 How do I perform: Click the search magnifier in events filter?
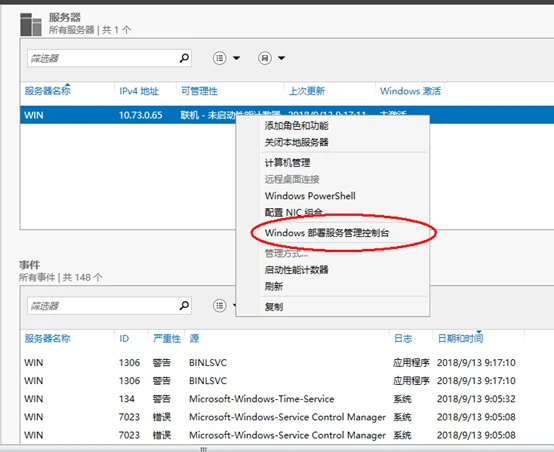(184, 305)
